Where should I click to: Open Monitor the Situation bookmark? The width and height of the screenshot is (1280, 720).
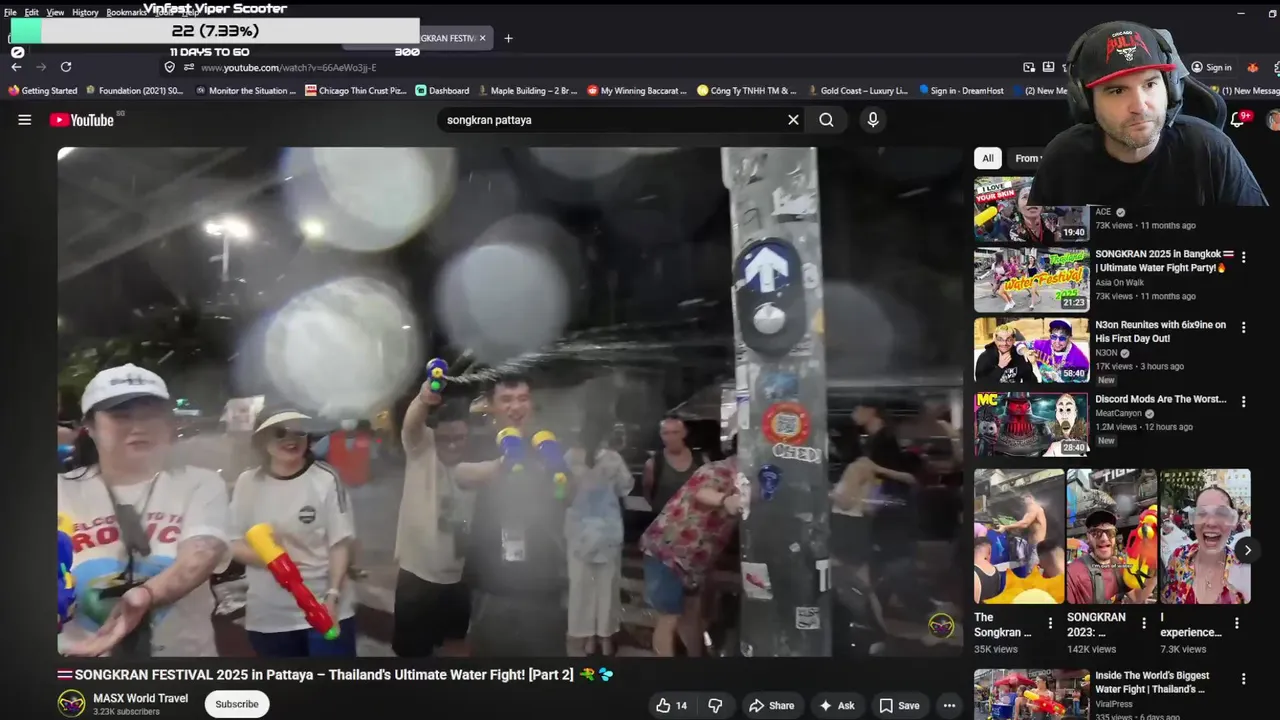click(245, 90)
